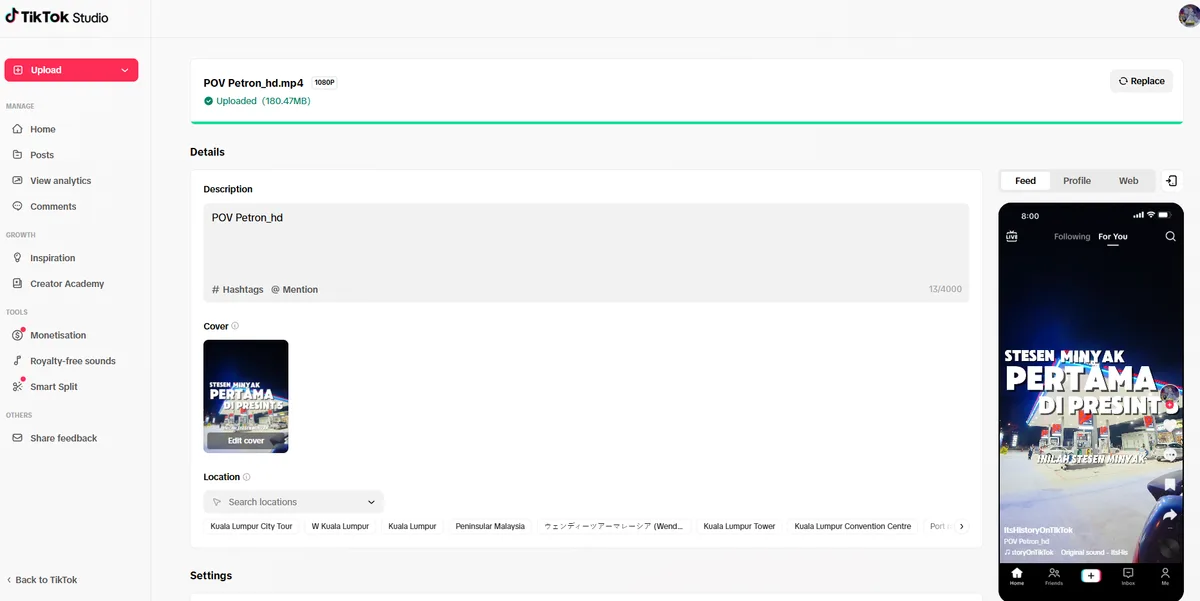This screenshot has height=601, width=1200.
Task: Open the user profile avatar
Action: [1188, 16]
